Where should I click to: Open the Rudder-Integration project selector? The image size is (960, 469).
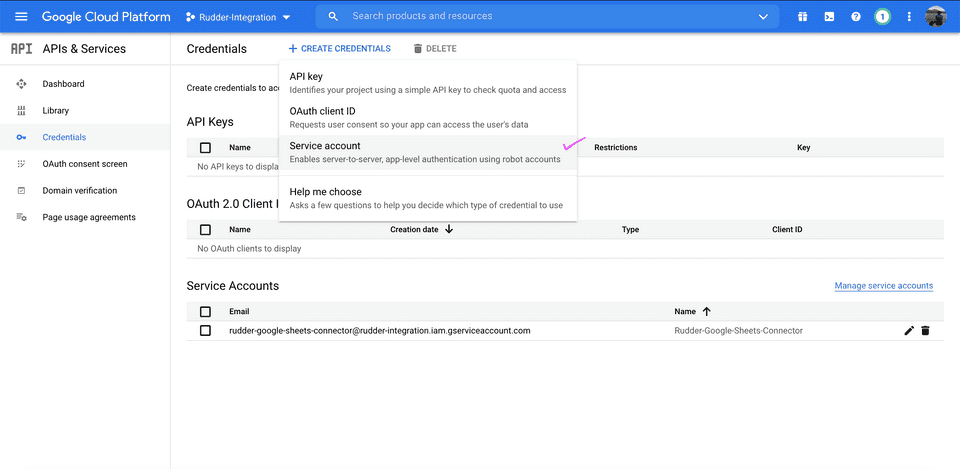[x=238, y=17]
